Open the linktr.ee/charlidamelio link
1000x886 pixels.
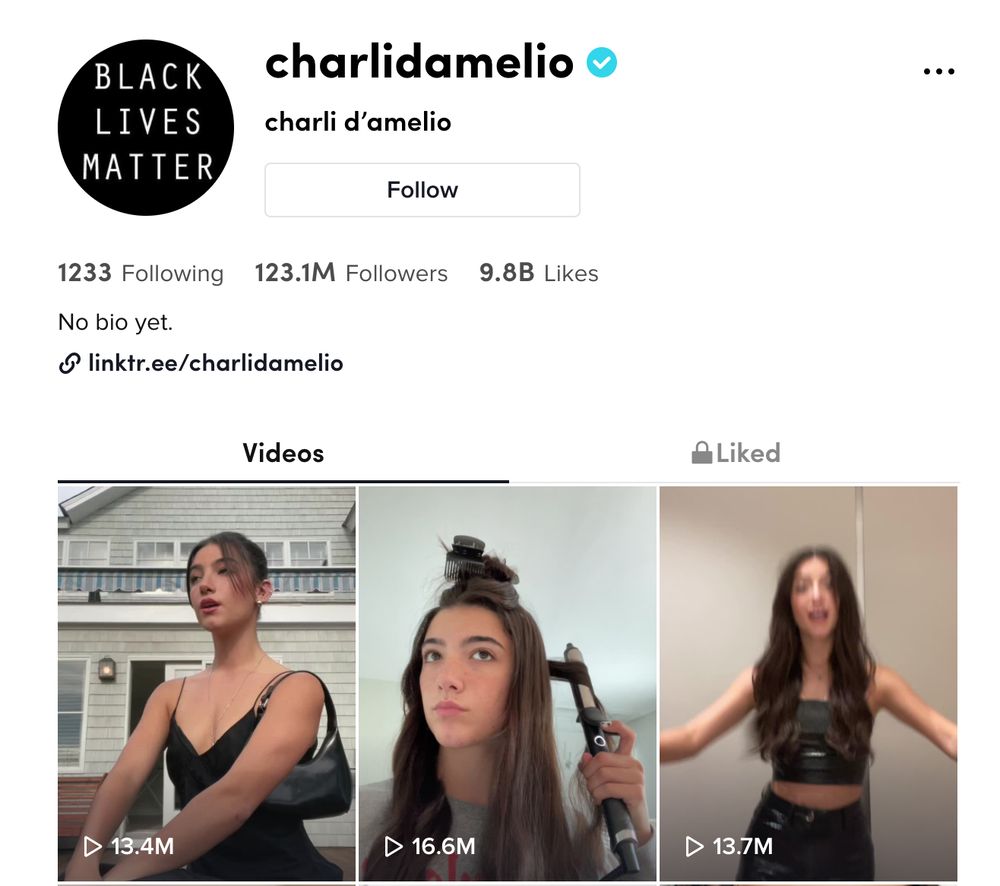pos(216,363)
